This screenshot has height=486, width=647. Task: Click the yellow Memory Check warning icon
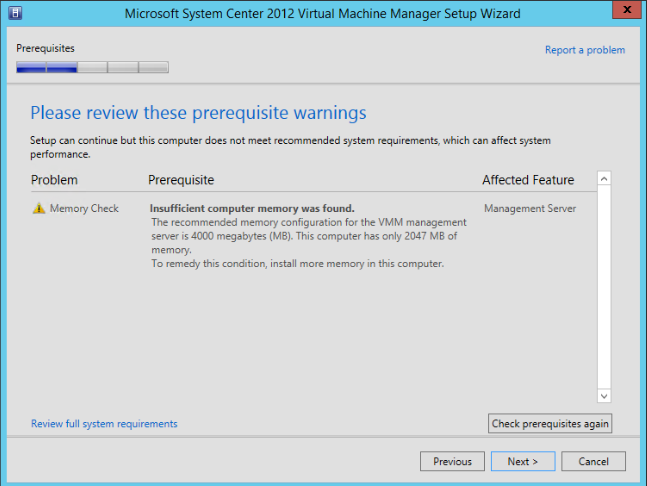pos(39,209)
